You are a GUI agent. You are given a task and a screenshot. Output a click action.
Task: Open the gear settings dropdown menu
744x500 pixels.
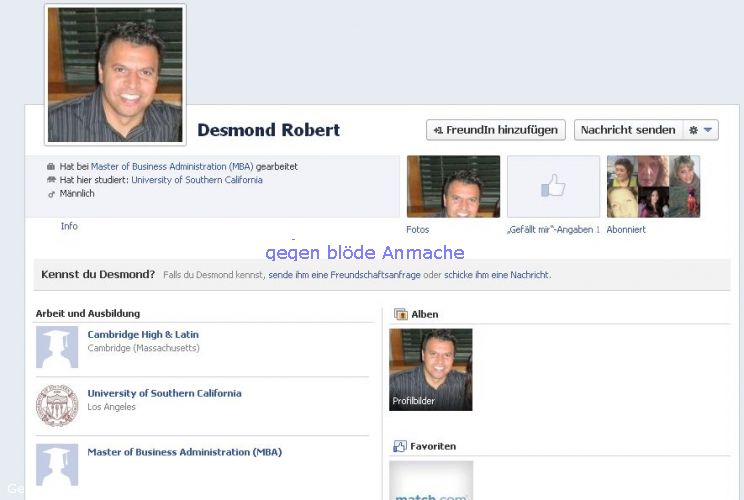point(701,130)
